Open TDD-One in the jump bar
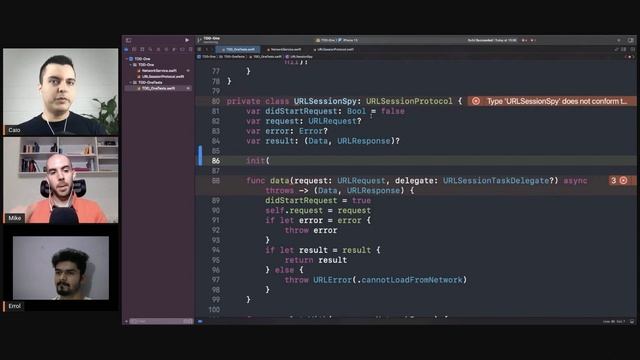 pyautogui.click(x=207, y=57)
